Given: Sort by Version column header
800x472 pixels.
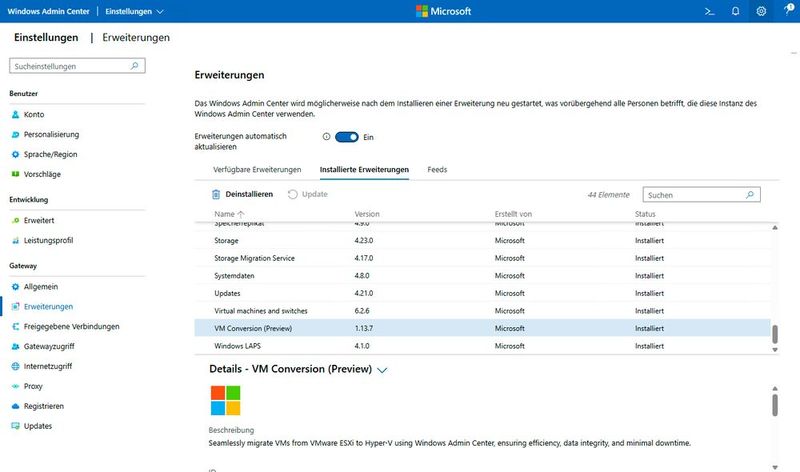Looking at the screenshot, I should coord(367,214).
